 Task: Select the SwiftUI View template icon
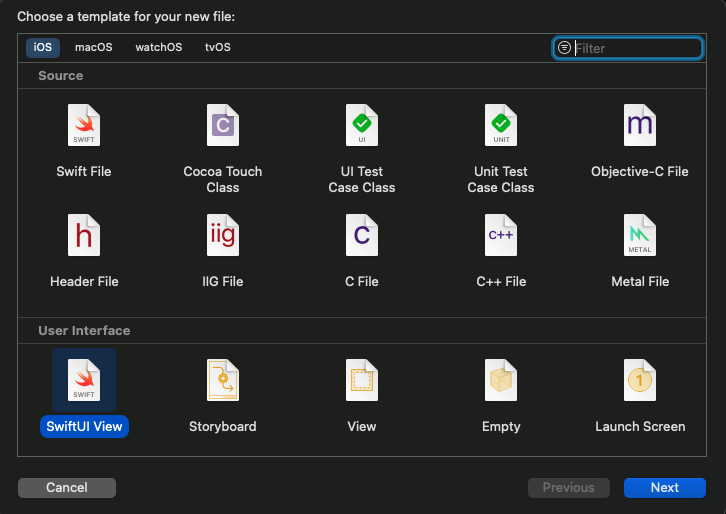coord(84,380)
